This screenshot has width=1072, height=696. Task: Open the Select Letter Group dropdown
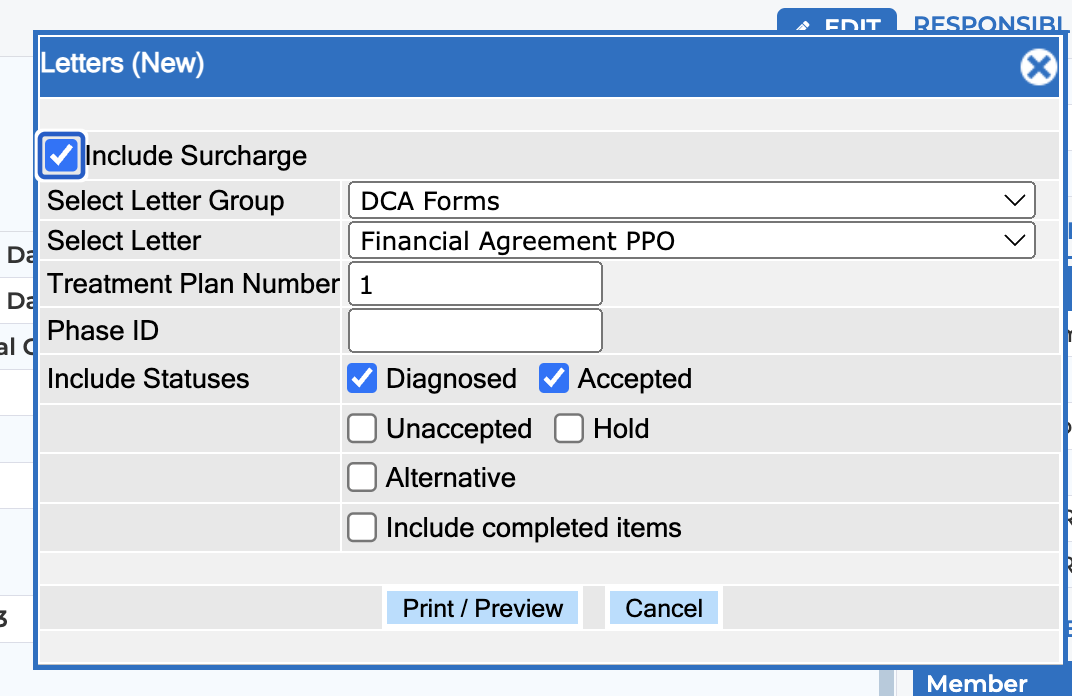click(x=691, y=200)
